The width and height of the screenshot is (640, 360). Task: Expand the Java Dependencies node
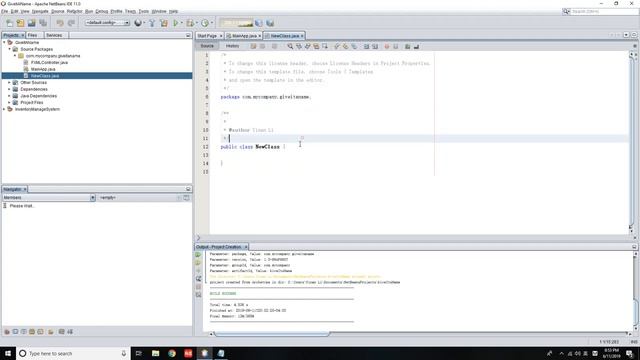[x=9, y=96]
